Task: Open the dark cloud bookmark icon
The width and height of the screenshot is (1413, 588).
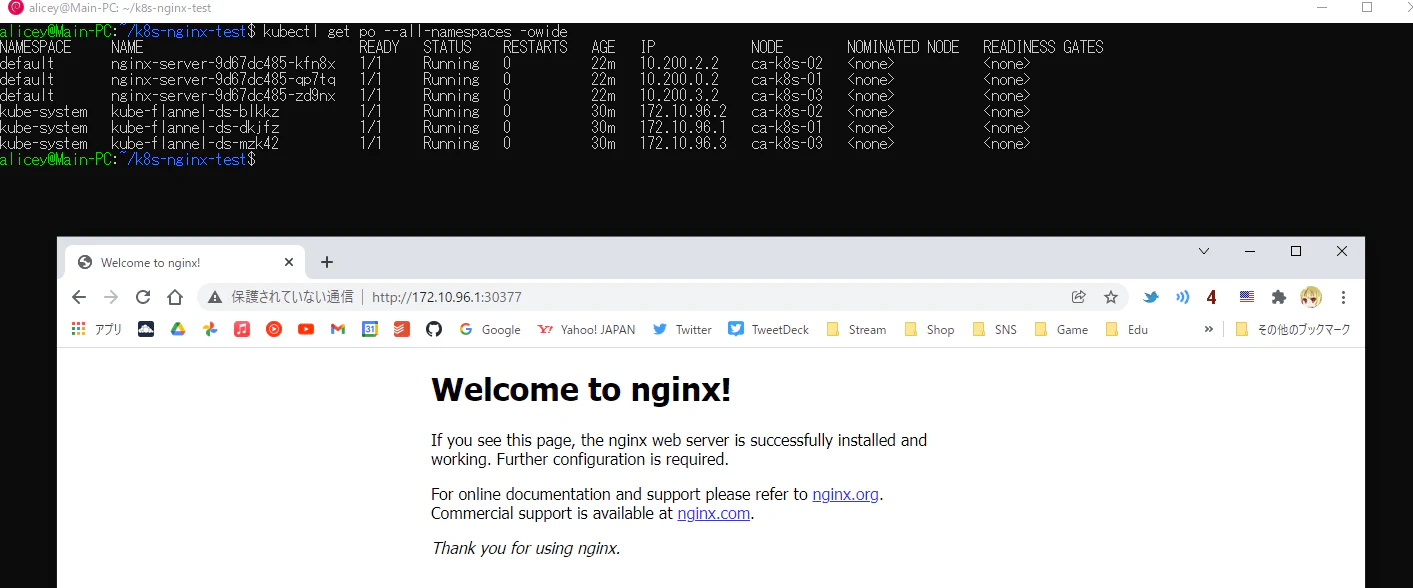Action: coord(146,329)
